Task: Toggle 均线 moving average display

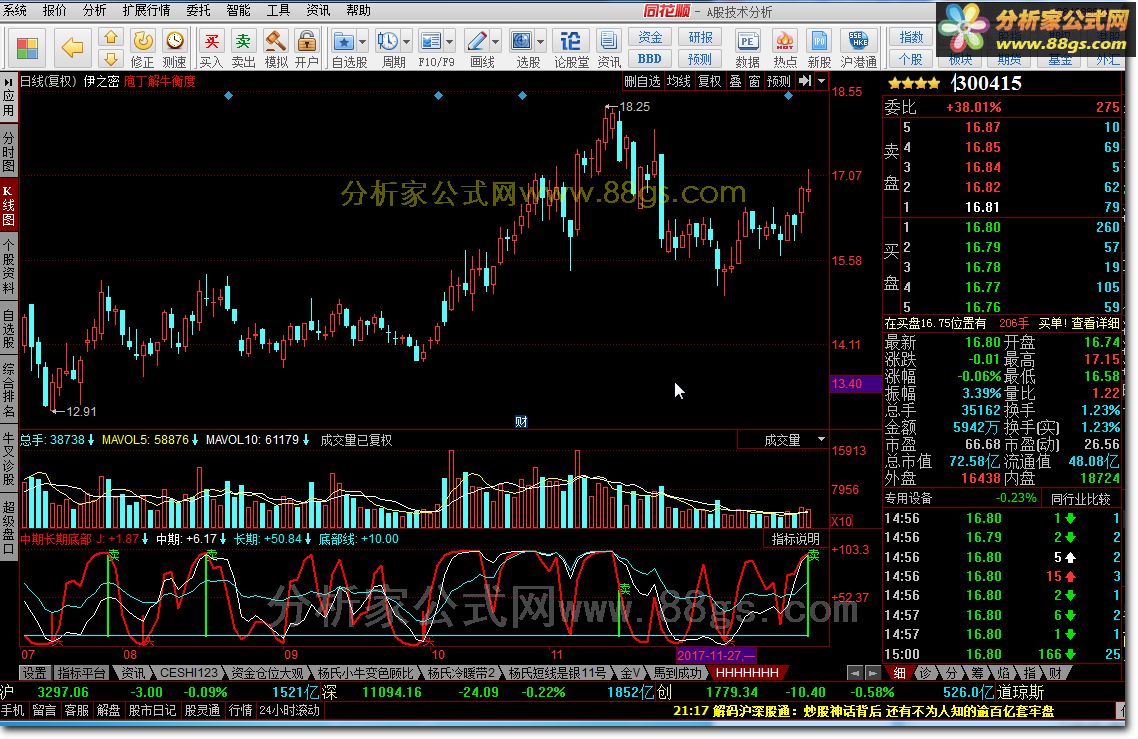Action: tap(679, 81)
